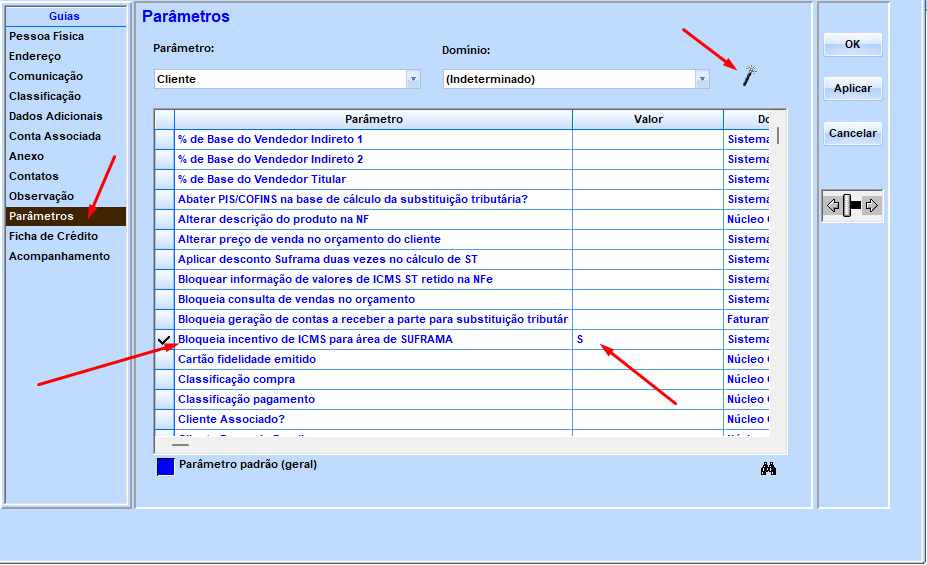This screenshot has height=565, width=927.
Task: Click the OK button
Action: 853,44
